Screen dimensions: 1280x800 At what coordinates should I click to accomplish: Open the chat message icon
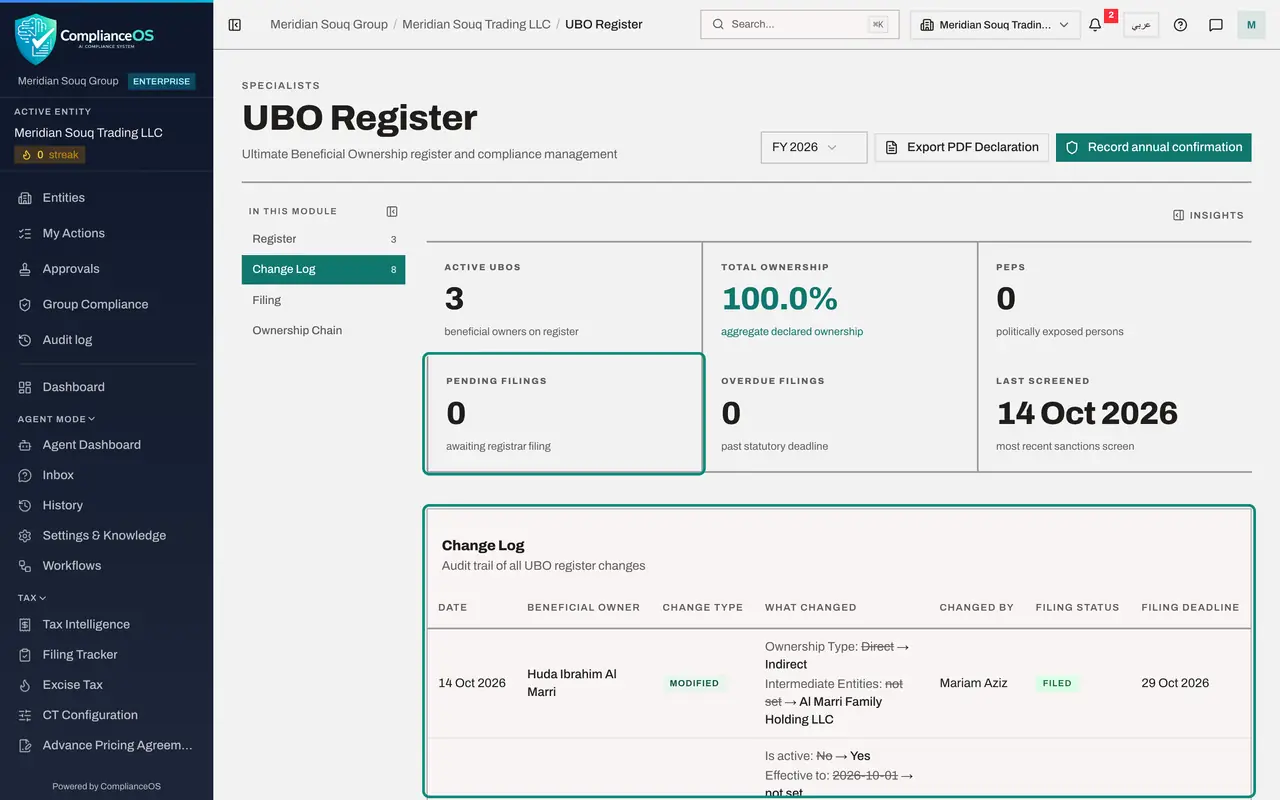point(1216,25)
